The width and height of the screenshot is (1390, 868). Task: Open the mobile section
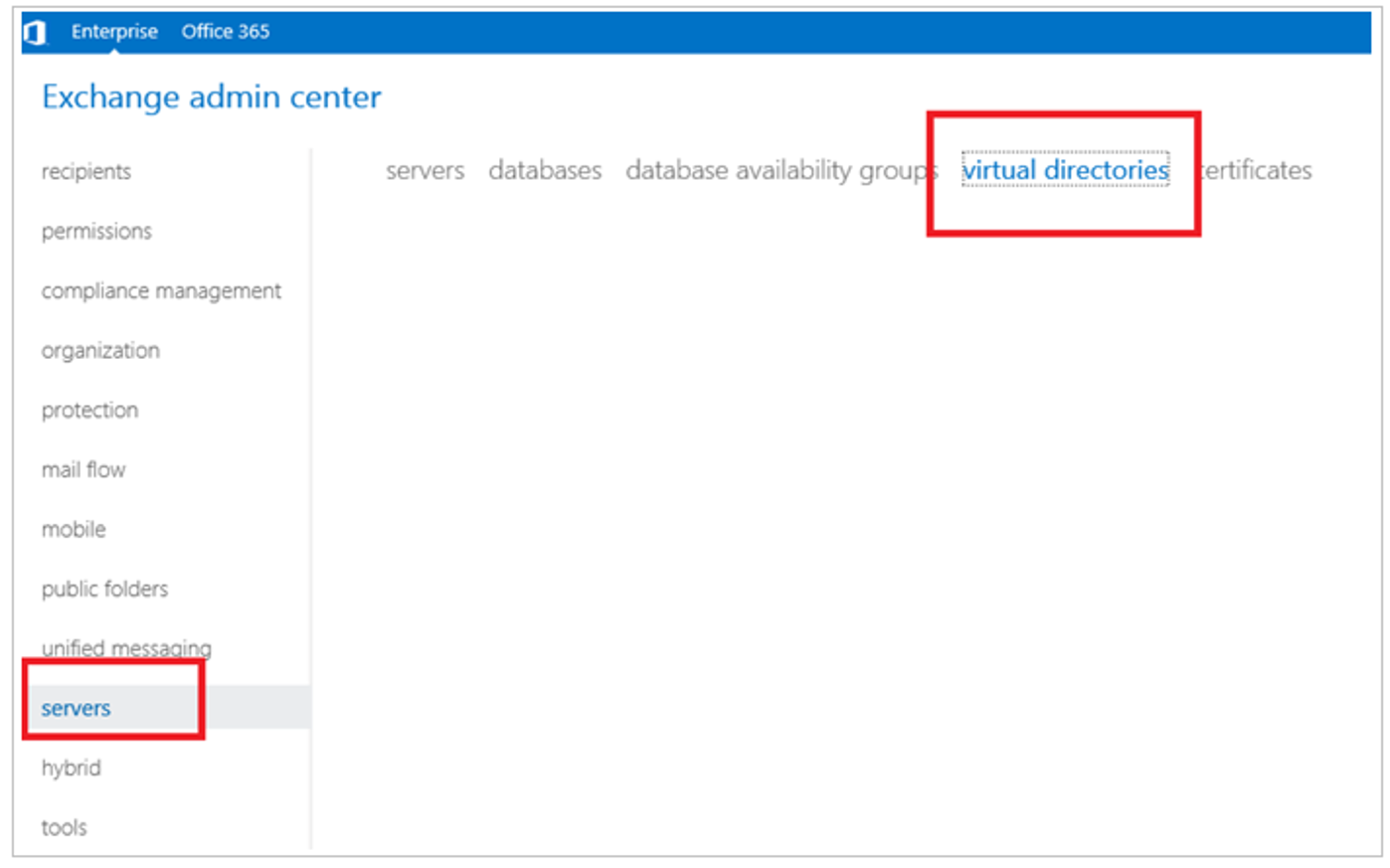[74, 530]
